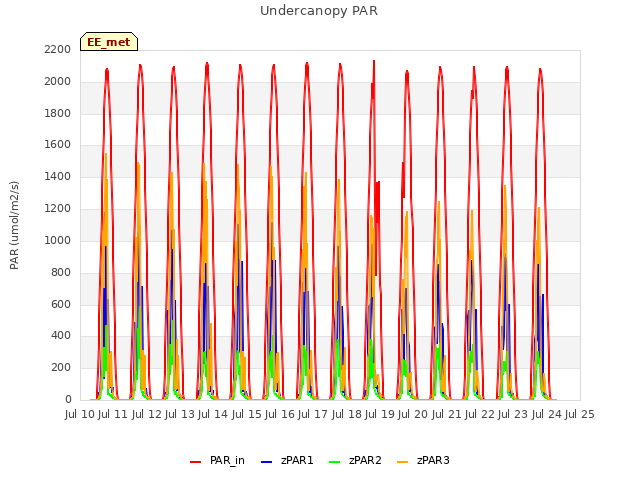The width and height of the screenshot is (640, 480).
Task: Click the Jul 24 x-axis label
Action: [547, 415]
